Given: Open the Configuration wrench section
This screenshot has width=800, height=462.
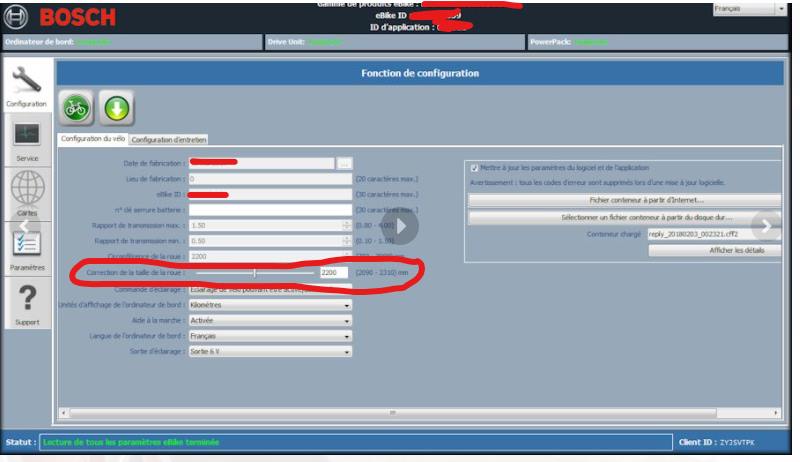Looking at the screenshot, I should tap(26, 84).
